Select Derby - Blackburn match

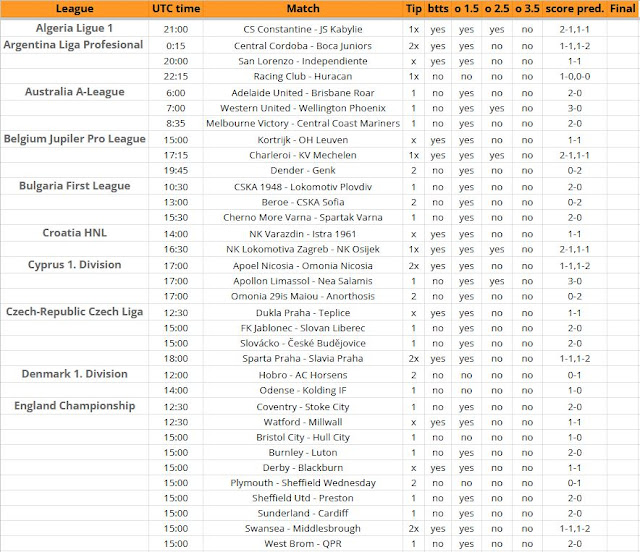point(303,468)
